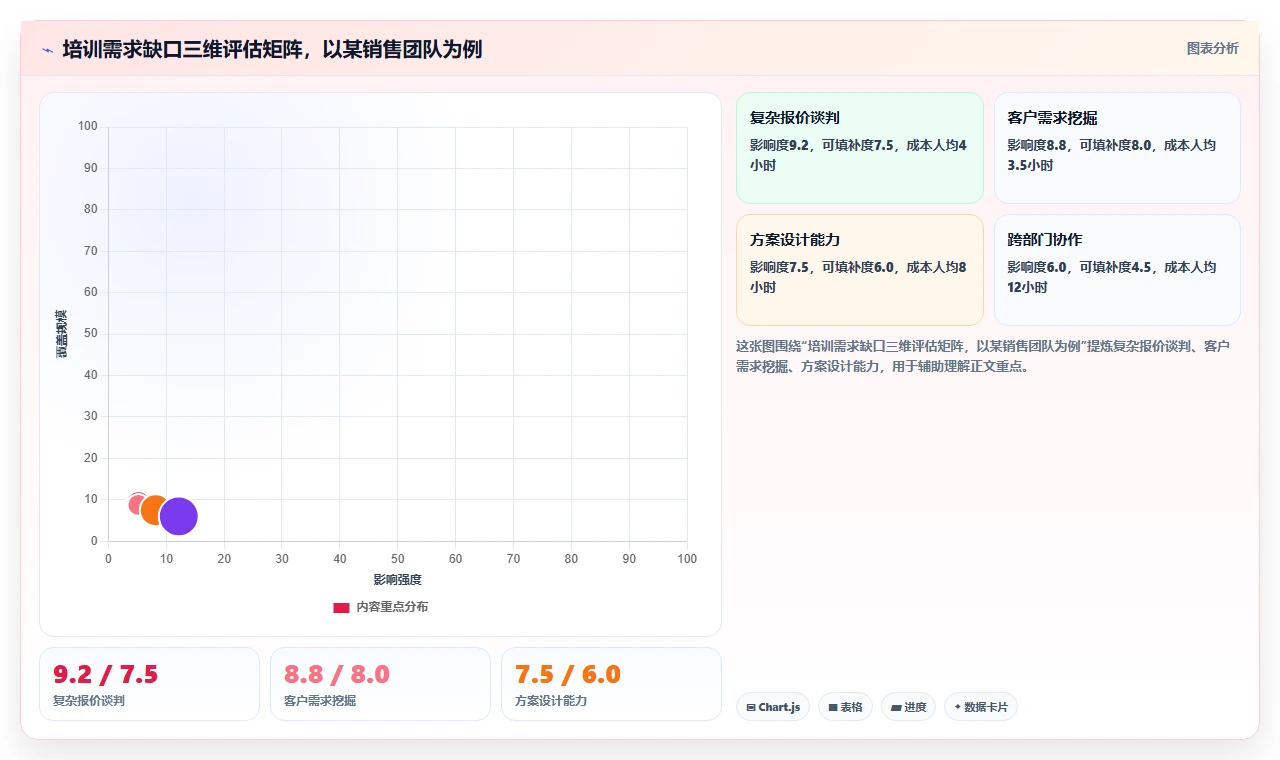Open the 复杂报价谈判 card
The width and height of the screenshot is (1280, 760).
860,148
